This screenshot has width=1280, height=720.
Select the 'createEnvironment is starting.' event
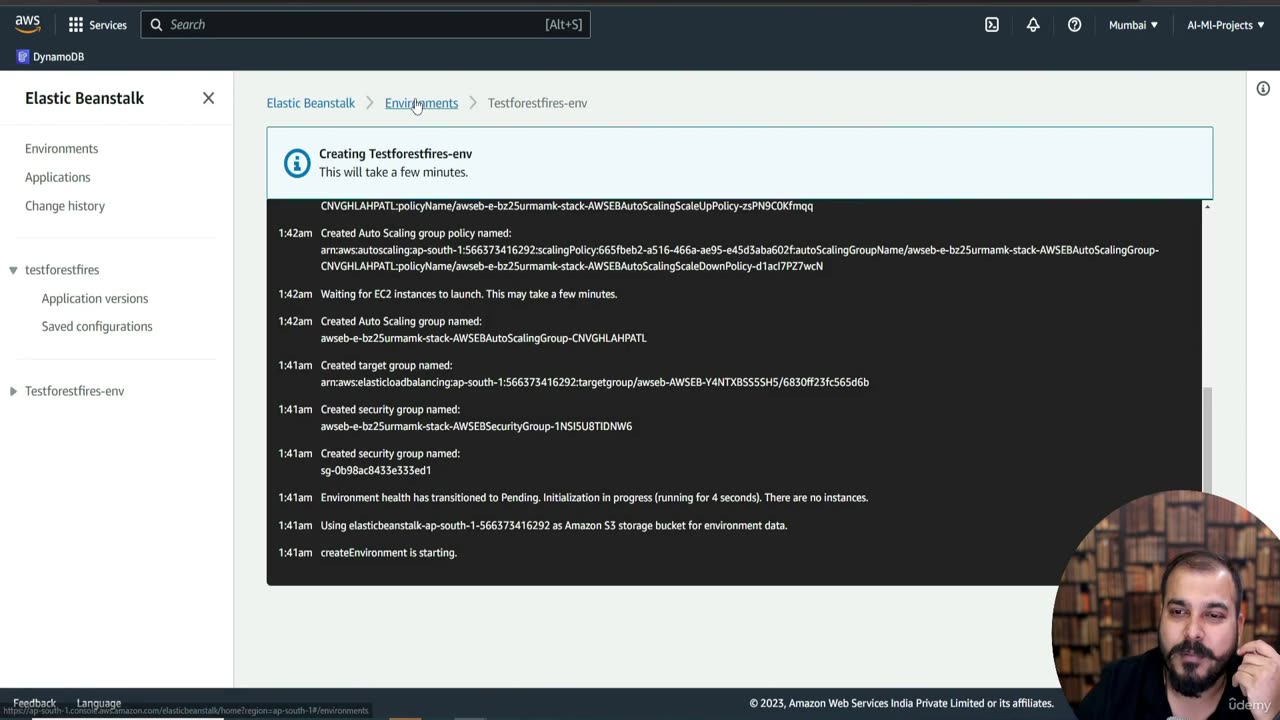point(388,553)
